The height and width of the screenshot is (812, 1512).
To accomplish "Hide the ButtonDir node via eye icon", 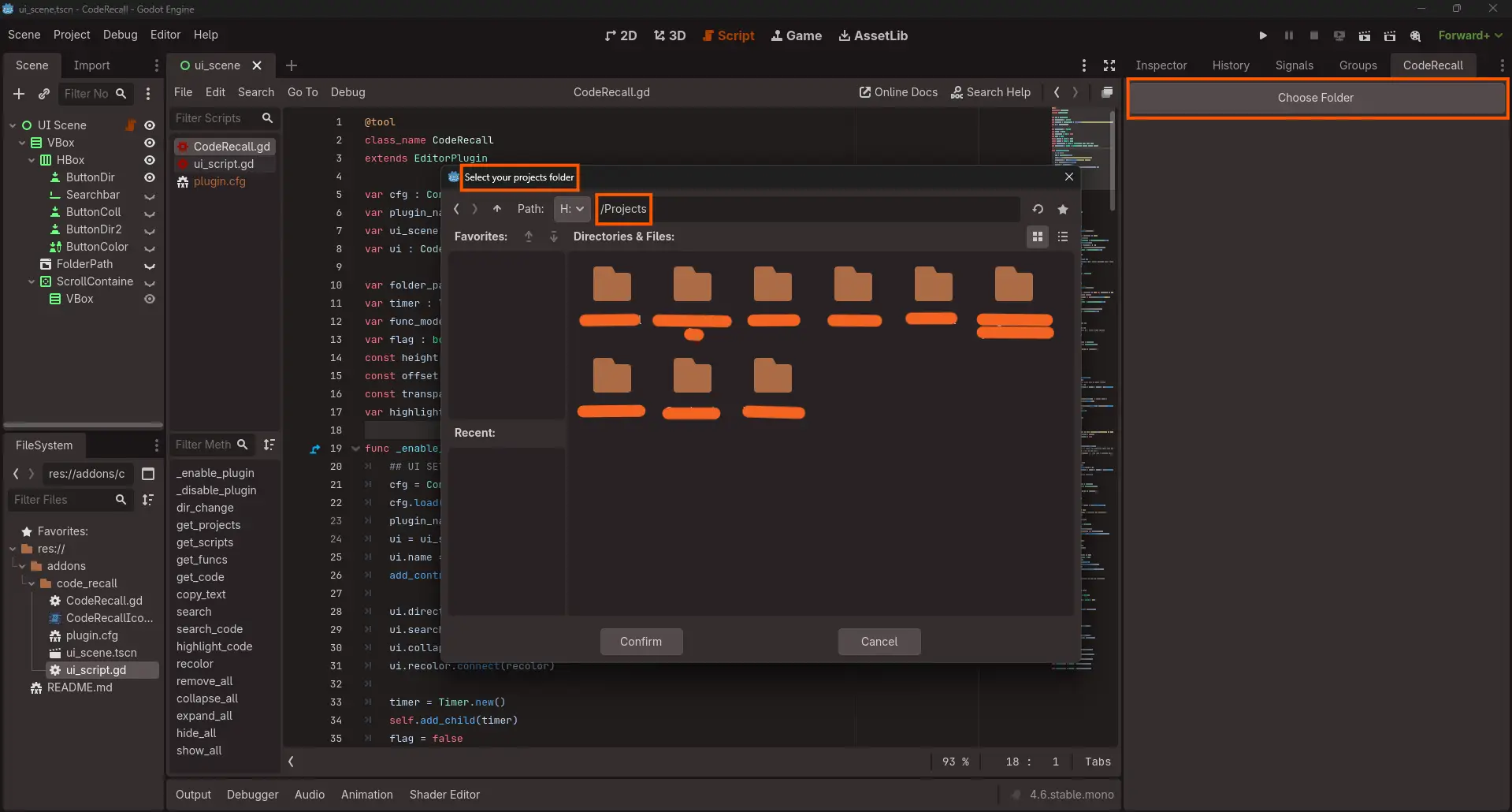I will 149,177.
